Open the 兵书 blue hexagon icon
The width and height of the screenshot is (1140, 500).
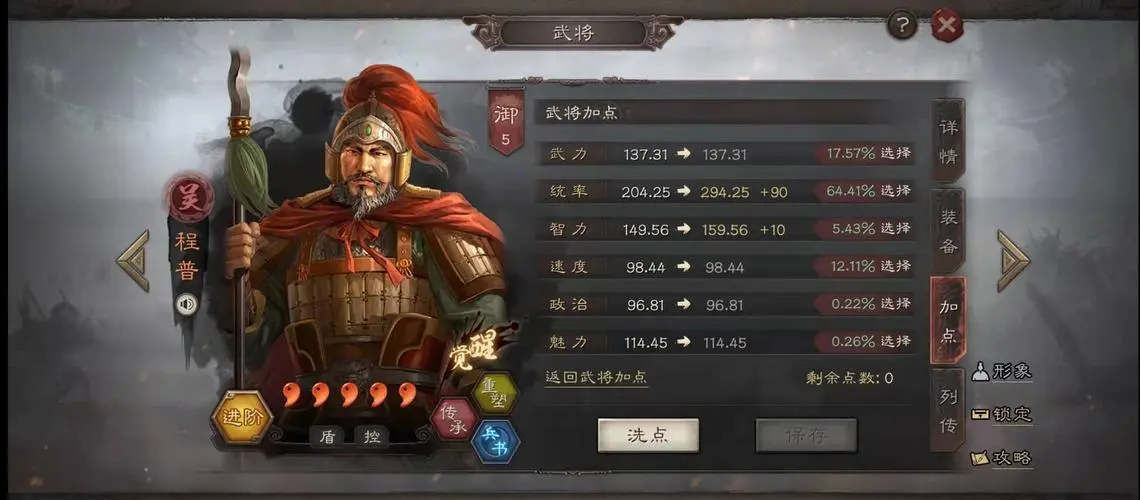495,442
